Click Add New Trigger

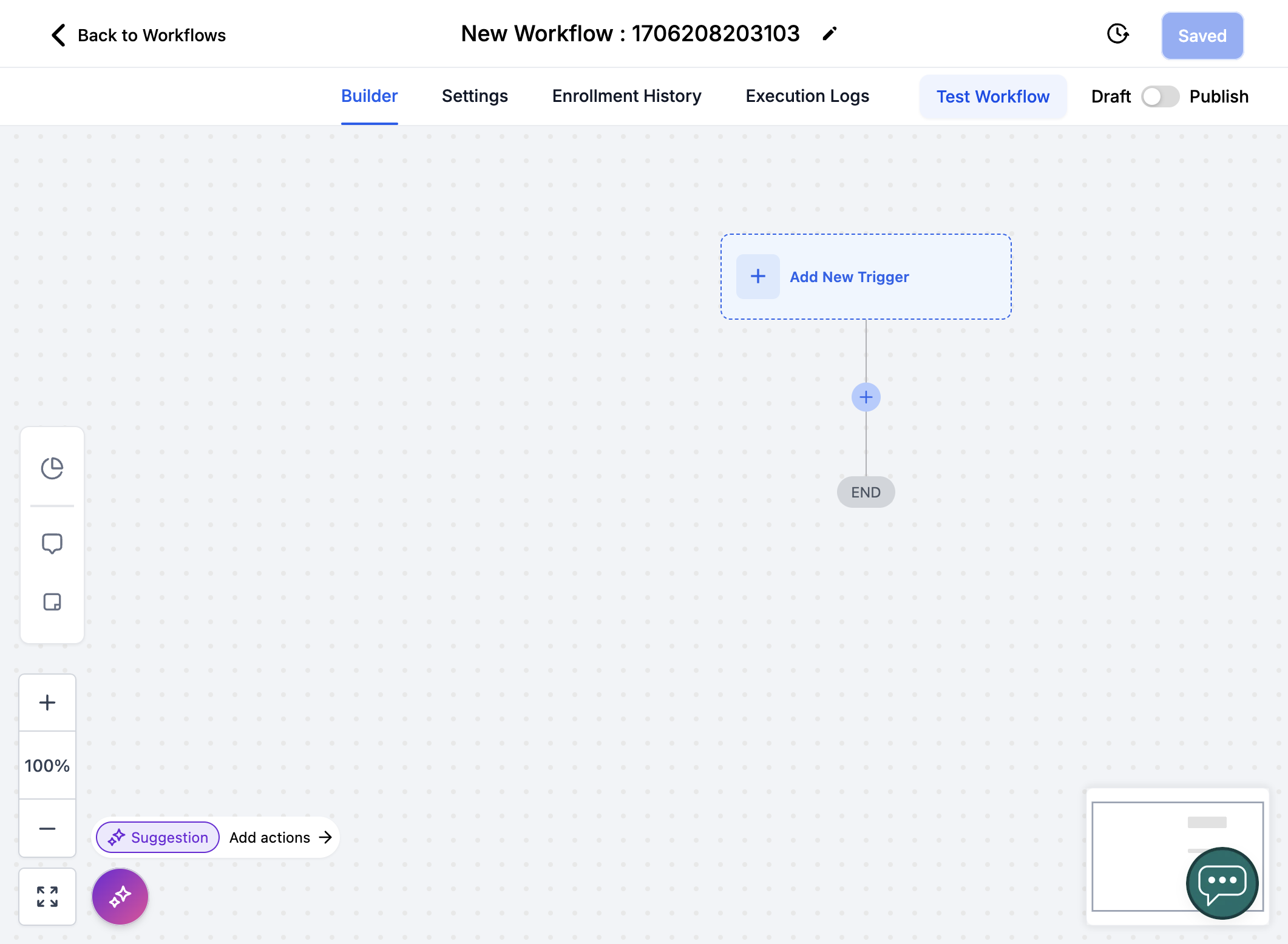pyautogui.click(x=866, y=277)
